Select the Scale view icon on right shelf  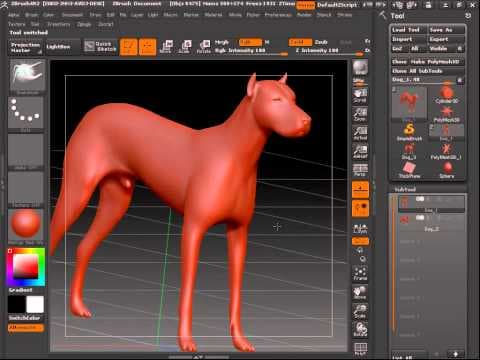[x=360, y=311]
